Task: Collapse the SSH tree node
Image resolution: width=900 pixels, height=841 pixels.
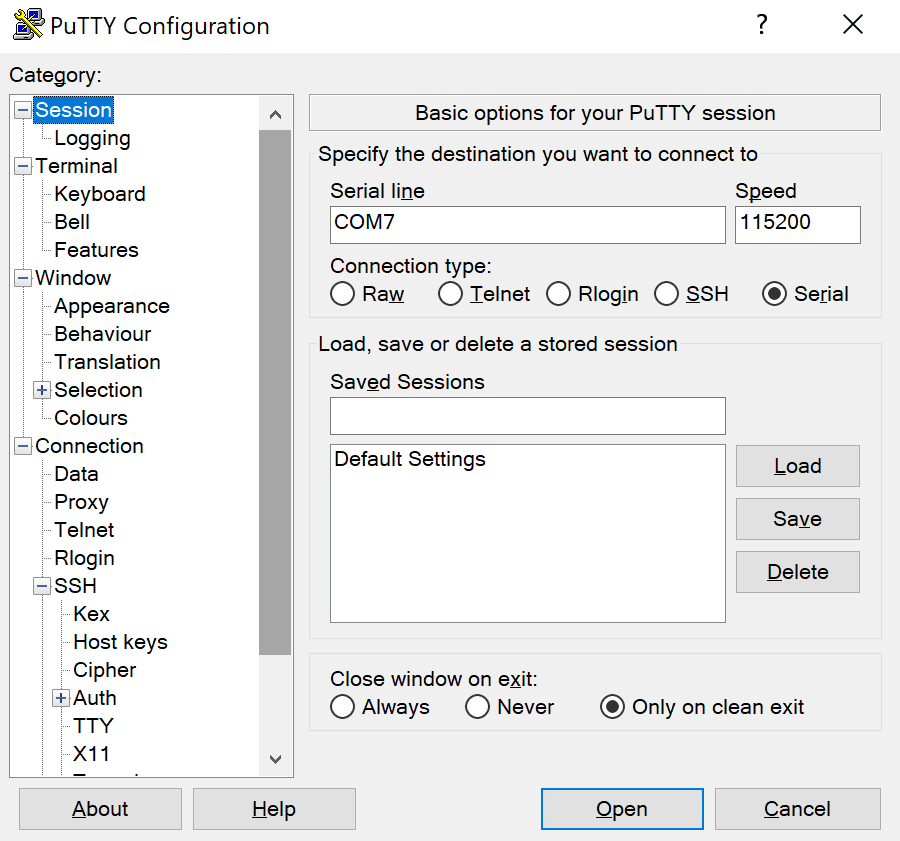Action: (x=42, y=586)
